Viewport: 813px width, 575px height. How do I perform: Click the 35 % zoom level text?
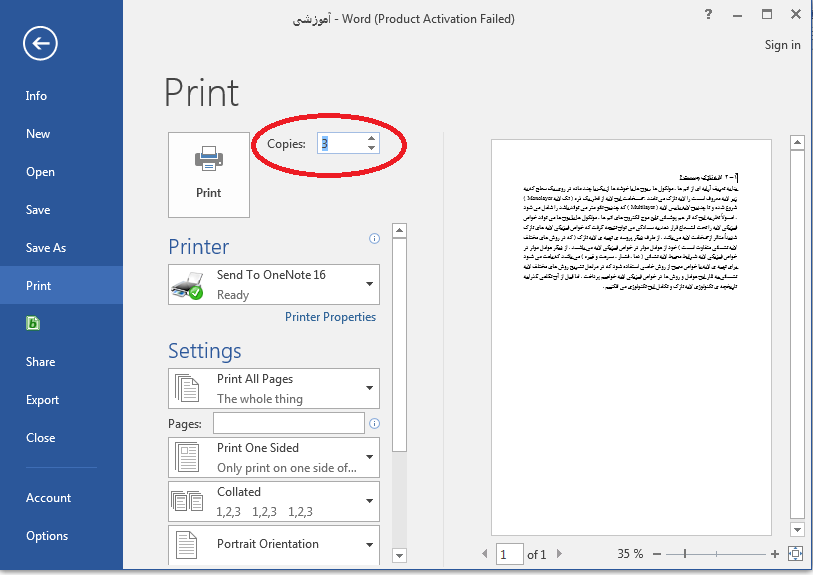(630, 554)
